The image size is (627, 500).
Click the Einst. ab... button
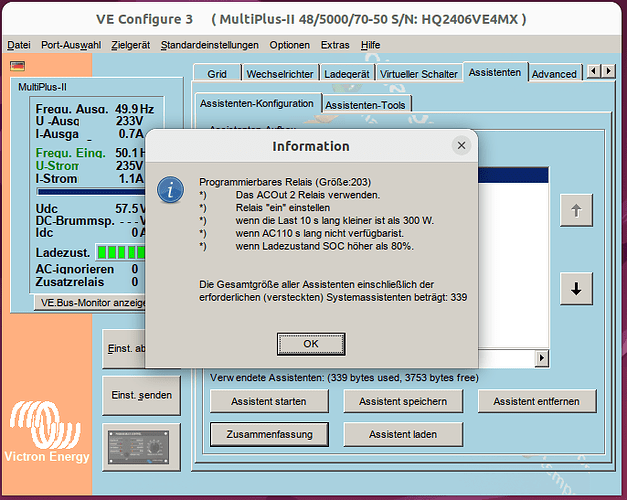[x=124, y=348]
